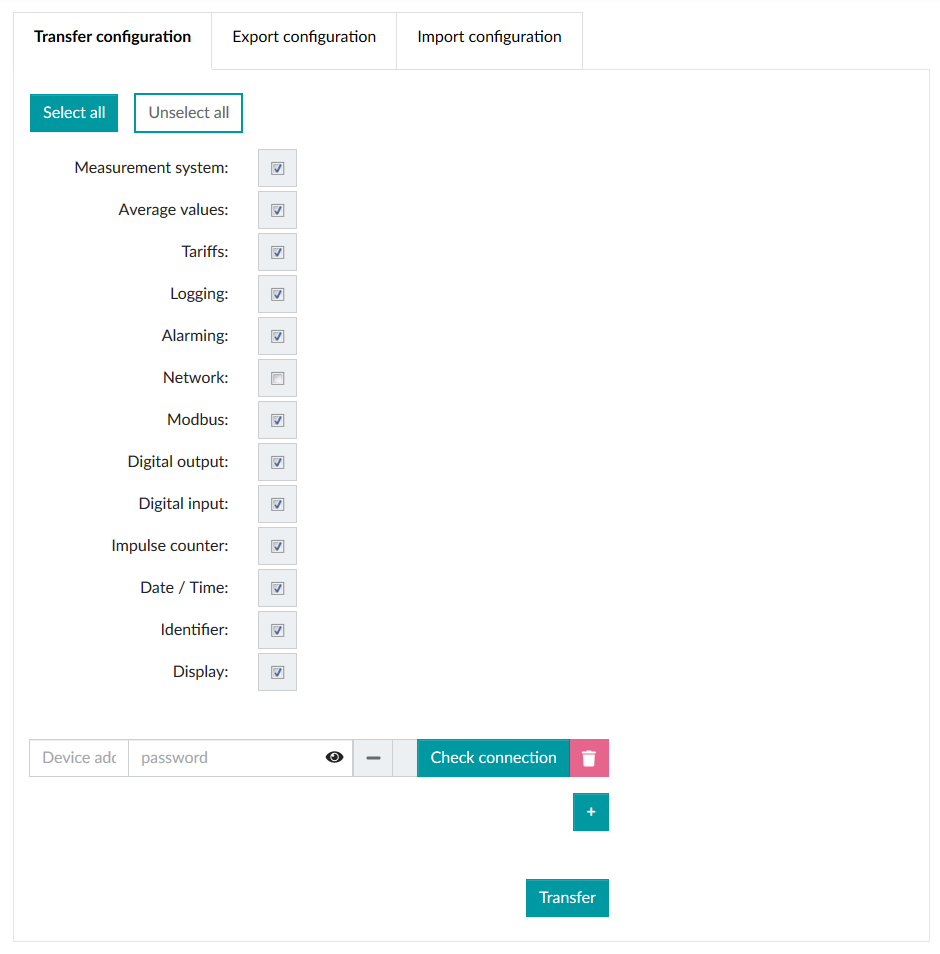
Task: Toggle the Impulse counter checkbox
Action: coord(277,546)
